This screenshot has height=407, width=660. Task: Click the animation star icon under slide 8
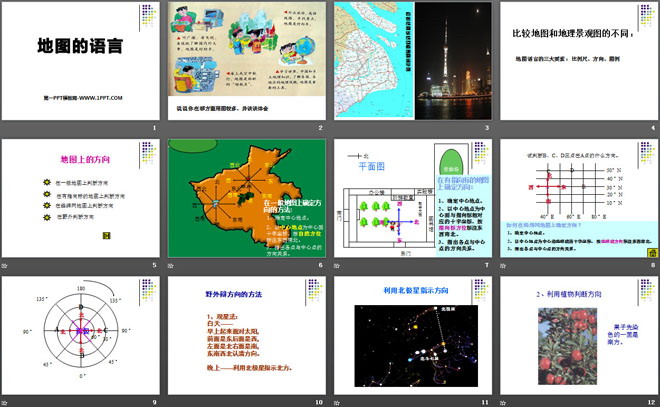coord(501,265)
